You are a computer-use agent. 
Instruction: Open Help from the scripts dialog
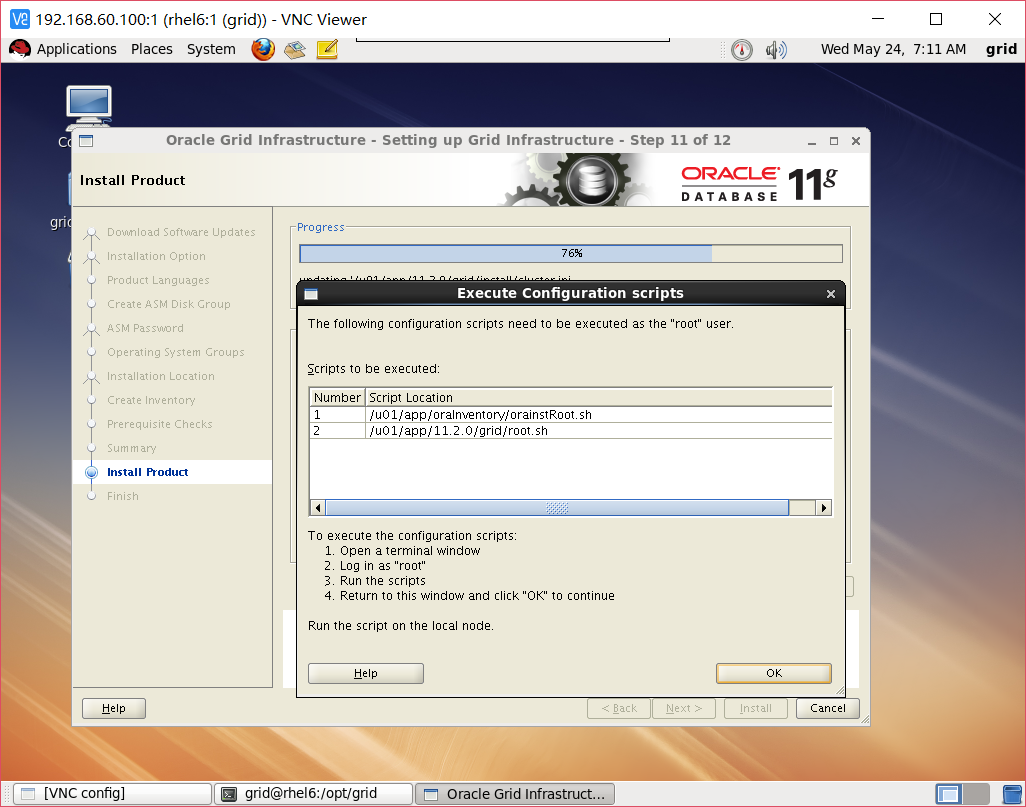click(x=365, y=673)
